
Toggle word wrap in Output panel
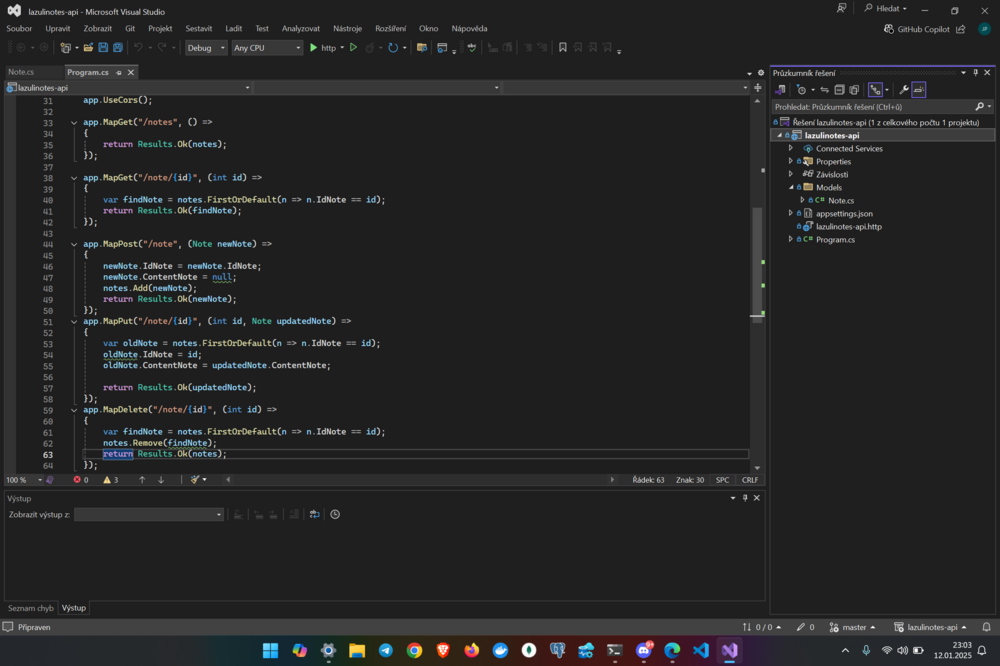314,514
